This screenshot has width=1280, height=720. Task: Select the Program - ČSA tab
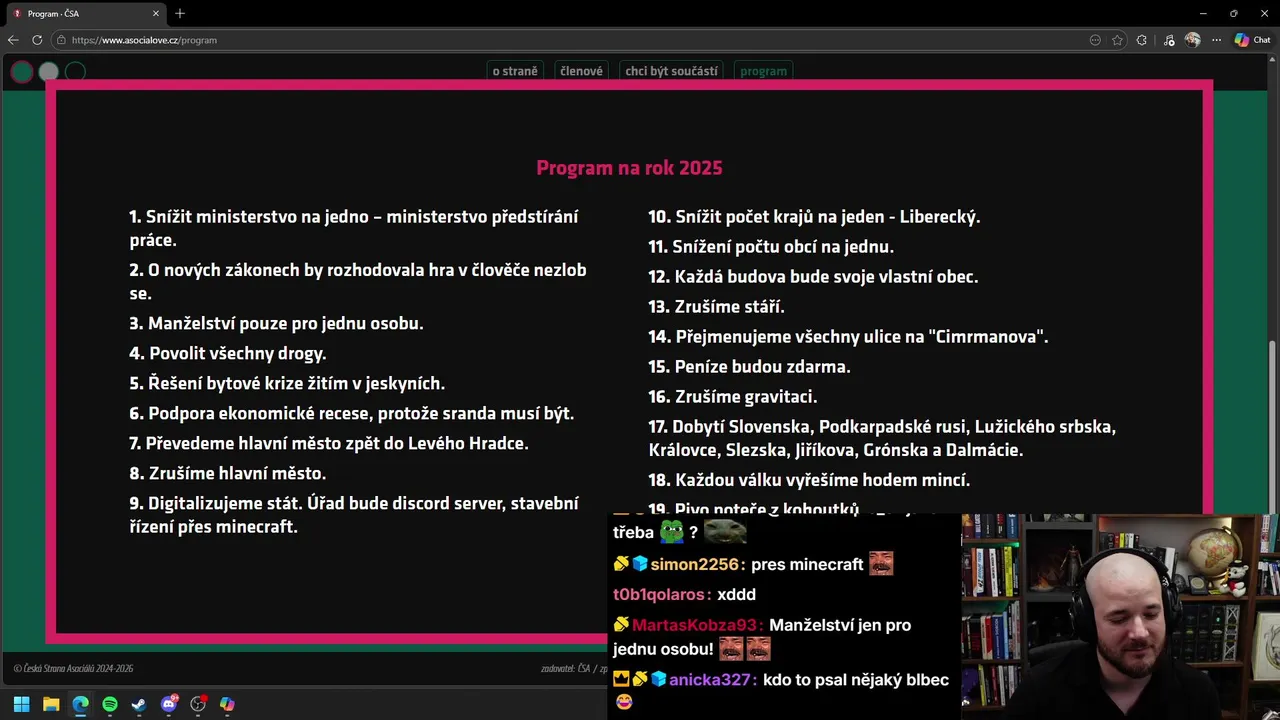pyautogui.click(x=85, y=13)
